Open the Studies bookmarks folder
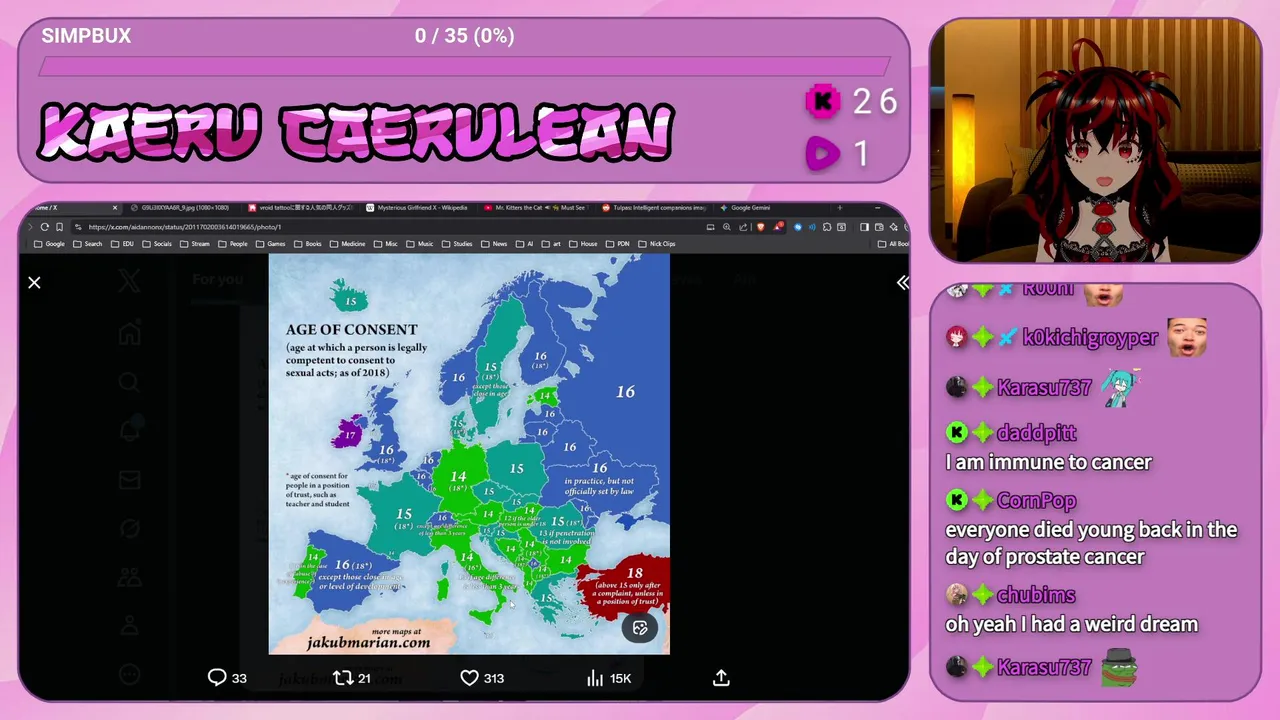1280x720 pixels. 457,244
